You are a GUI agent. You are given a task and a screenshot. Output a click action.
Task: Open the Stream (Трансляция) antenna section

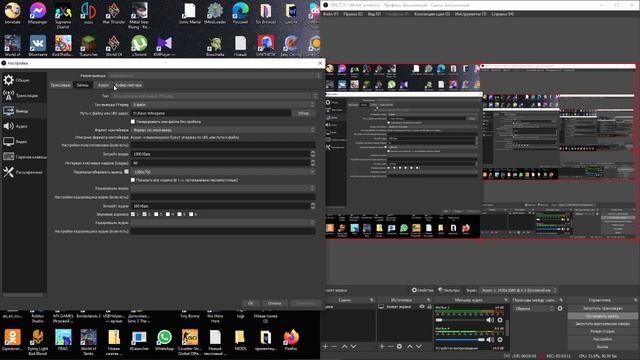[x=24, y=96]
